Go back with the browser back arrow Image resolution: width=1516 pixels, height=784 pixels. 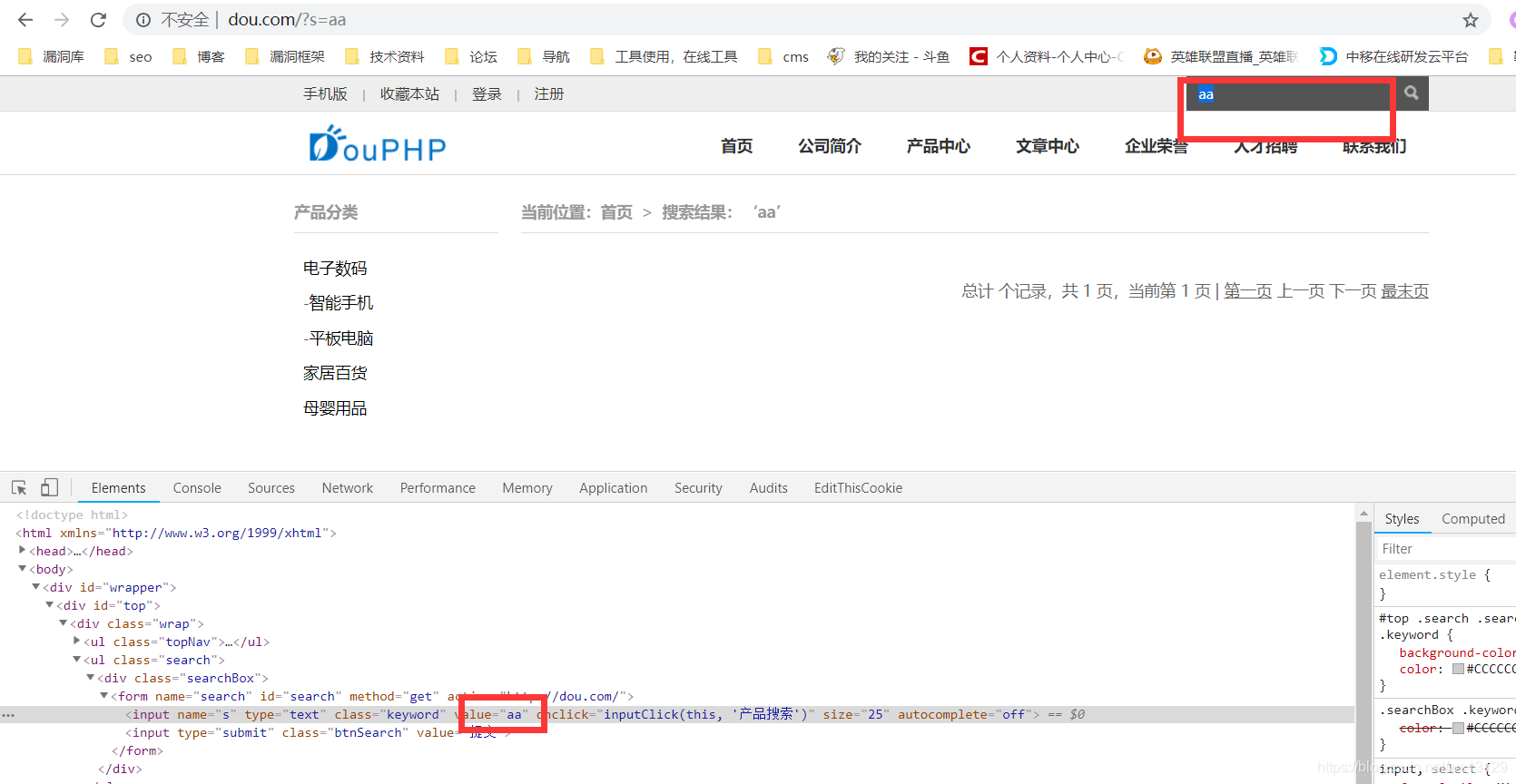click(25, 20)
